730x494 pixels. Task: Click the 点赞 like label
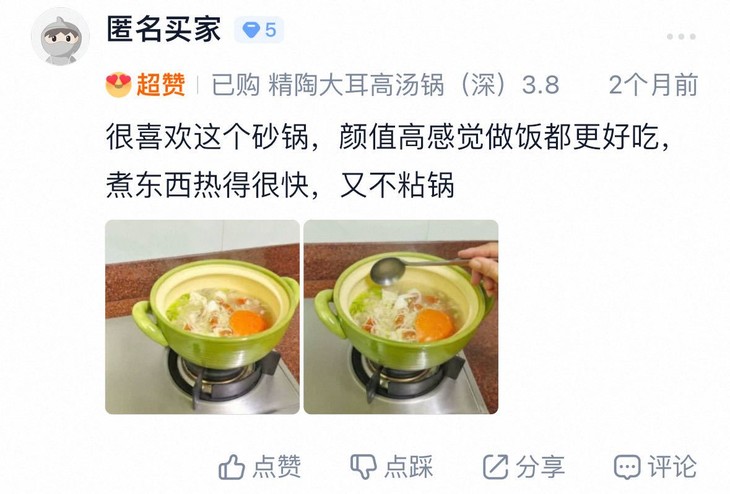pyautogui.click(x=277, y=467)
